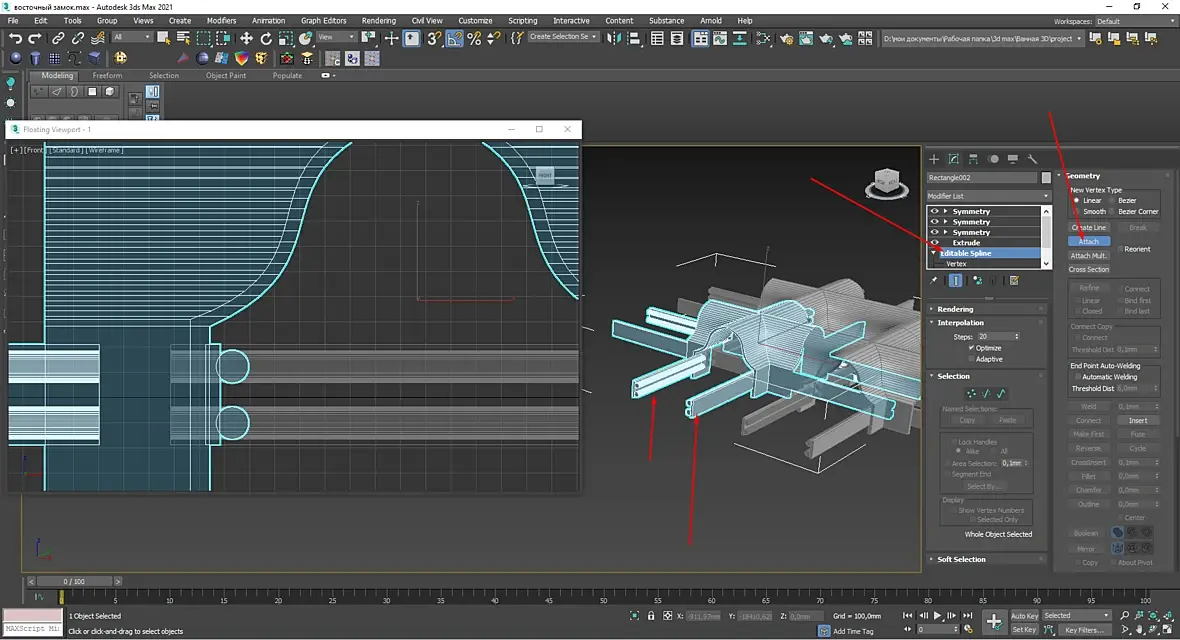Open the Utilities wrench panel
The image size is (1180, 640).
point(1032,159)
